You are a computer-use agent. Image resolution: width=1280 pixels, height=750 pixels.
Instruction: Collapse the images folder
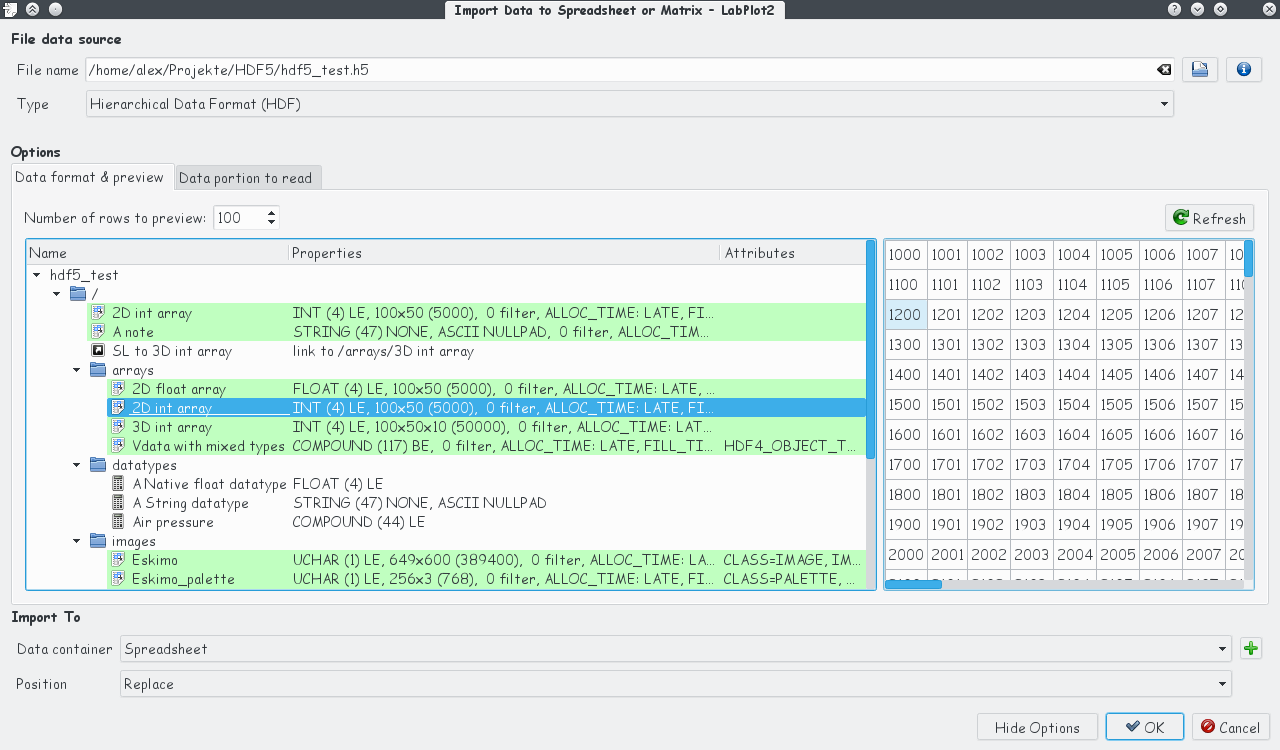click(x=77, y=541)
